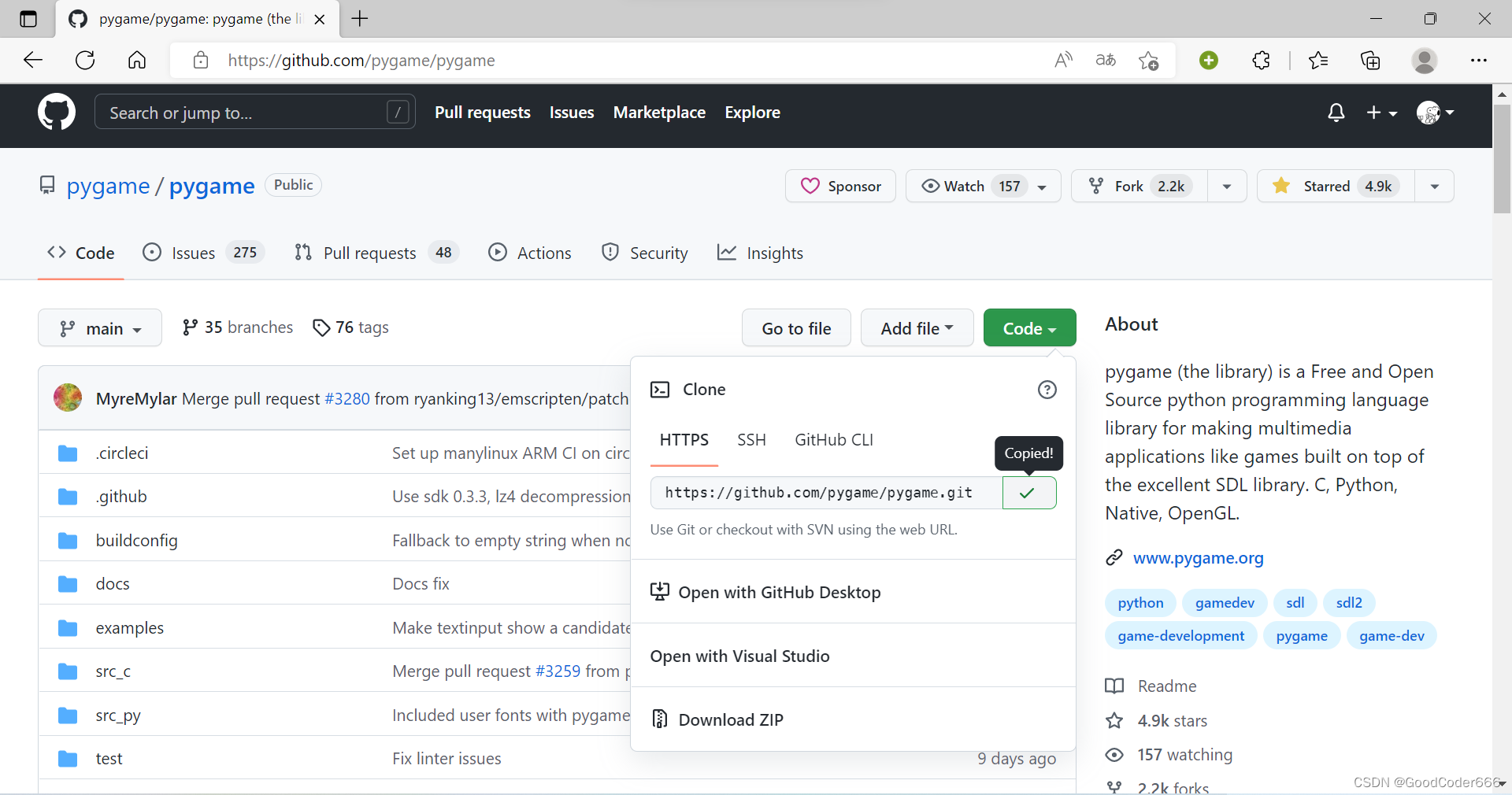The height and width of the screenshot is (795, 1512).
Task: Refresh the page with reload icon
Action: tap(85, 60)
